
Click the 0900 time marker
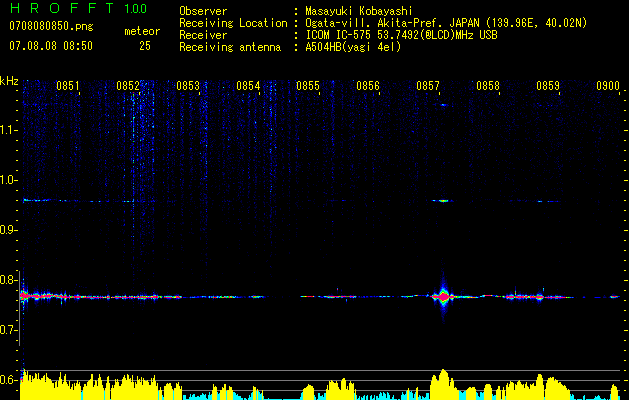point(608,85)
